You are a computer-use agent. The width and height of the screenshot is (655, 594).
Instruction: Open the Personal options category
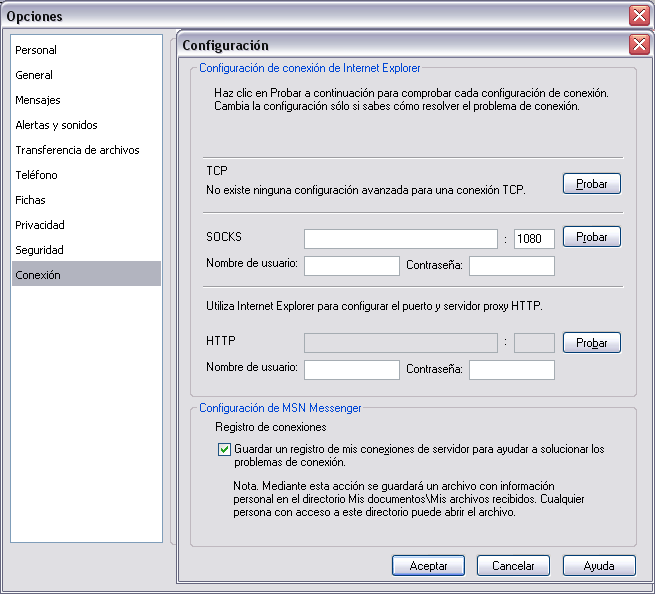pos(86,50)
